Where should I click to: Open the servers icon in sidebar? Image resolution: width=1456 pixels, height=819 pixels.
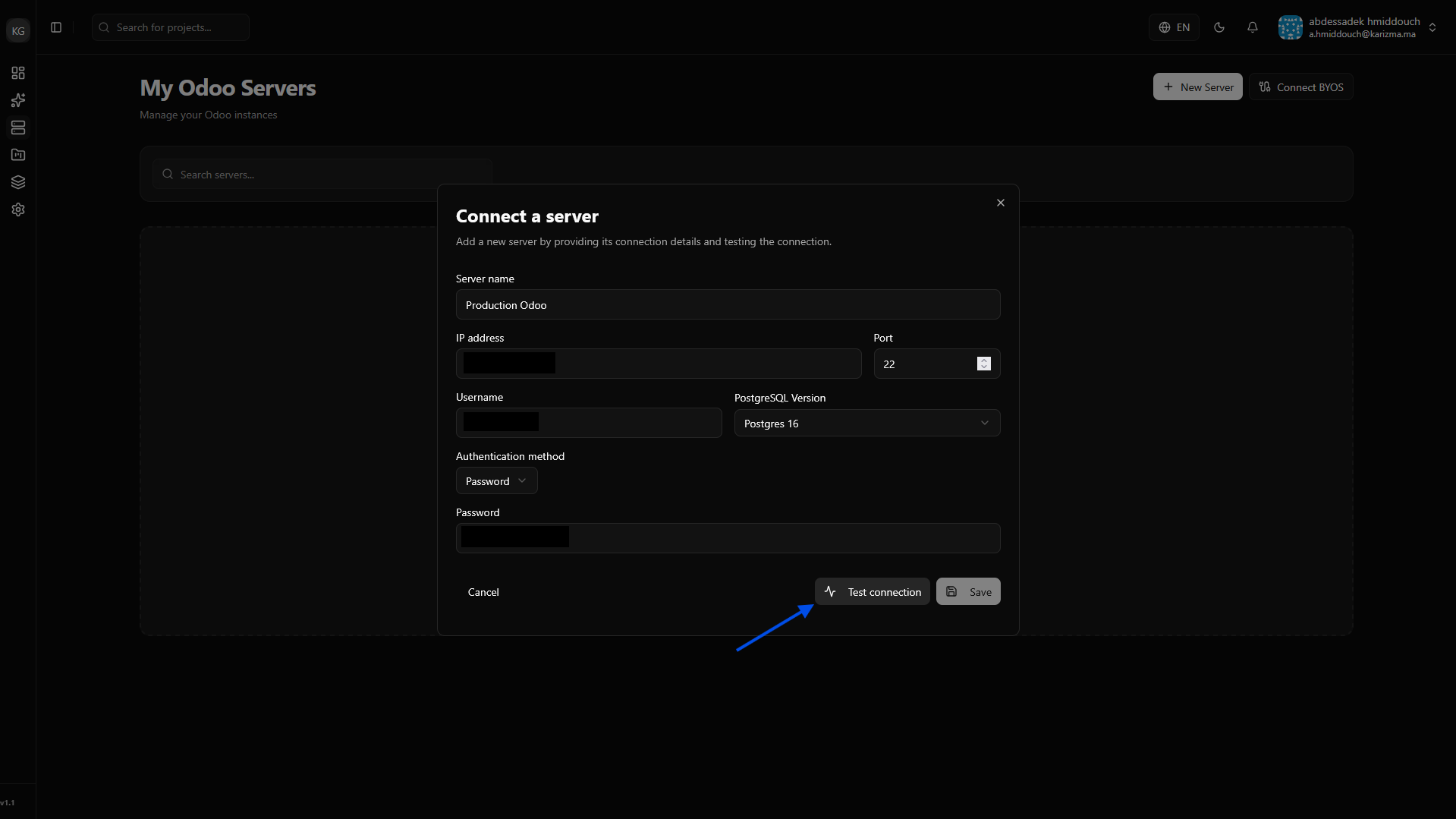pos(18,128)
